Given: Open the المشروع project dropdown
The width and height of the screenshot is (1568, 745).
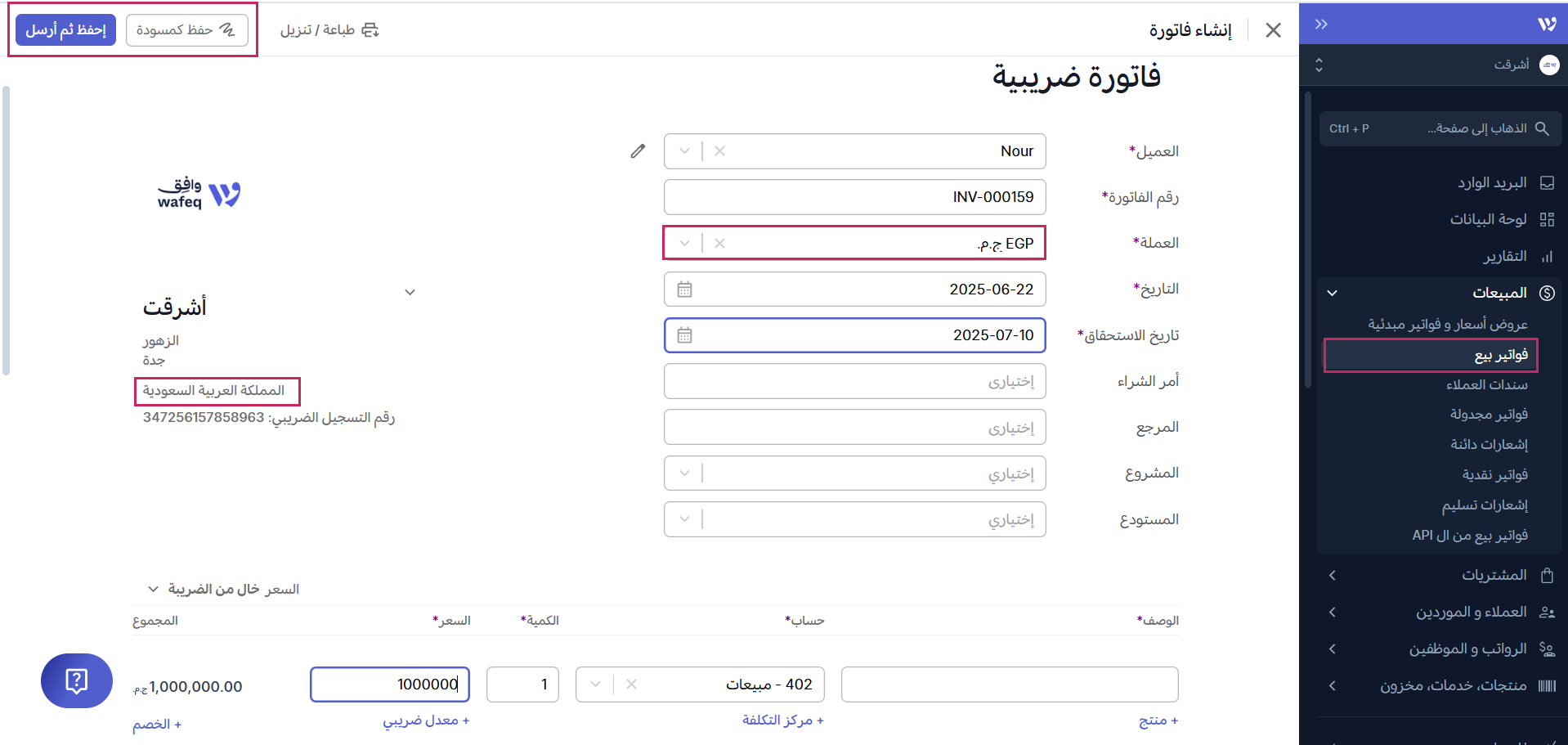Looking at the screenshot, I should pos(685,473).
